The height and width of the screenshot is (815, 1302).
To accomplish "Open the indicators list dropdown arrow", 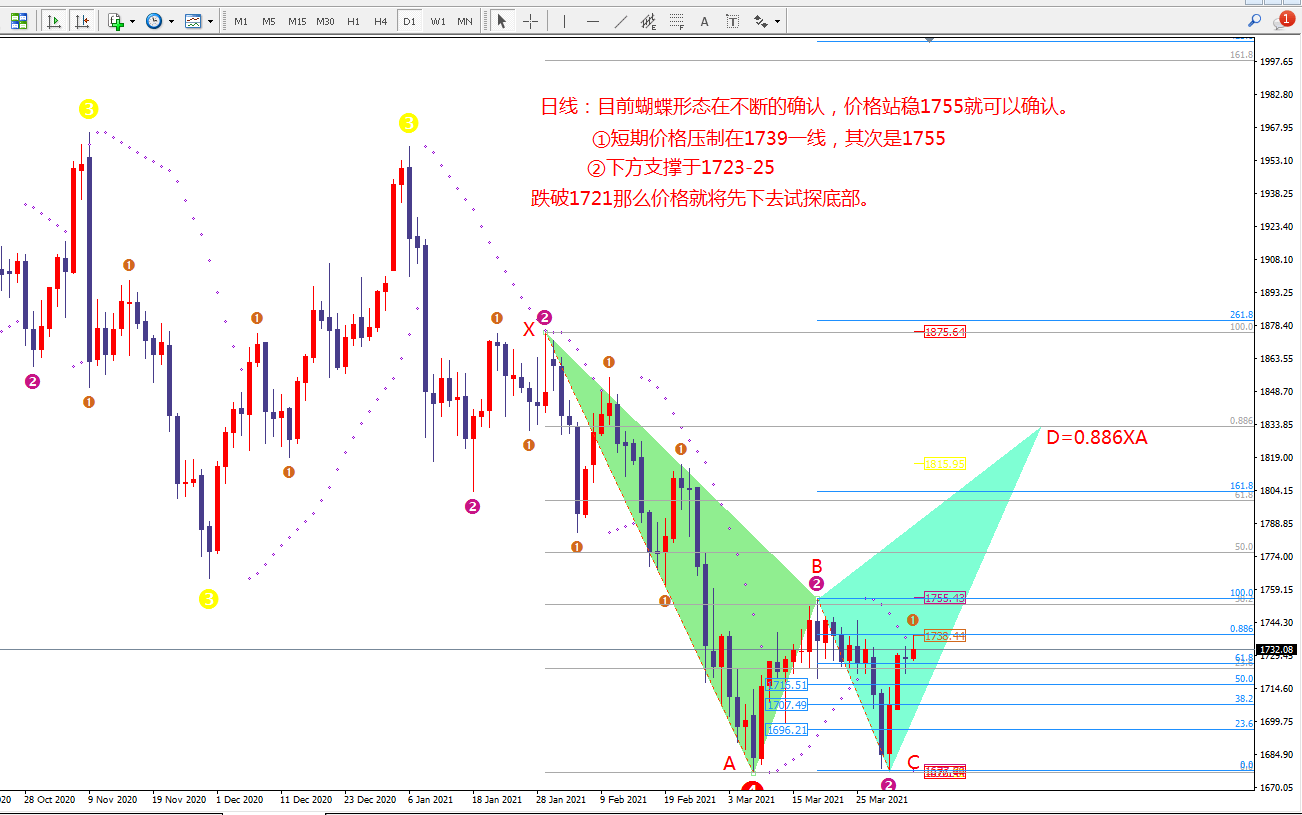I will pyautogui.click(x=132, y=21).
